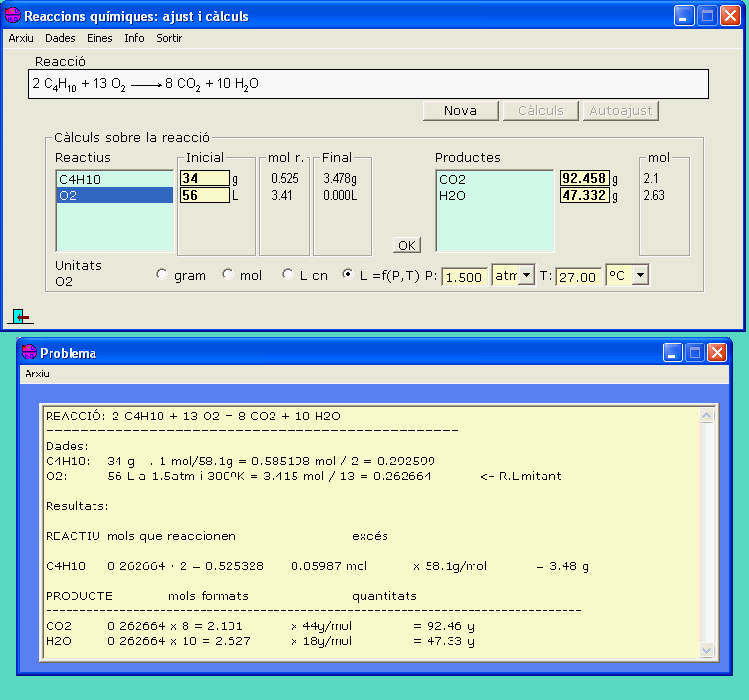Open the atm pressure unit dropdown
749x700 pixels.
[526, 275]
